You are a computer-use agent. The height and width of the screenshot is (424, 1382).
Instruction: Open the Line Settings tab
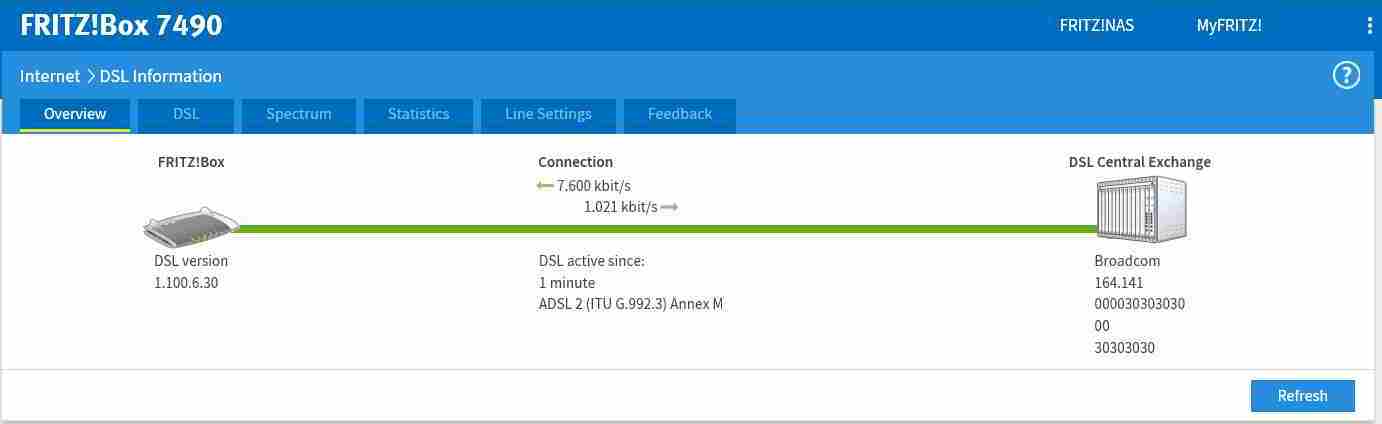click(548, 114)
